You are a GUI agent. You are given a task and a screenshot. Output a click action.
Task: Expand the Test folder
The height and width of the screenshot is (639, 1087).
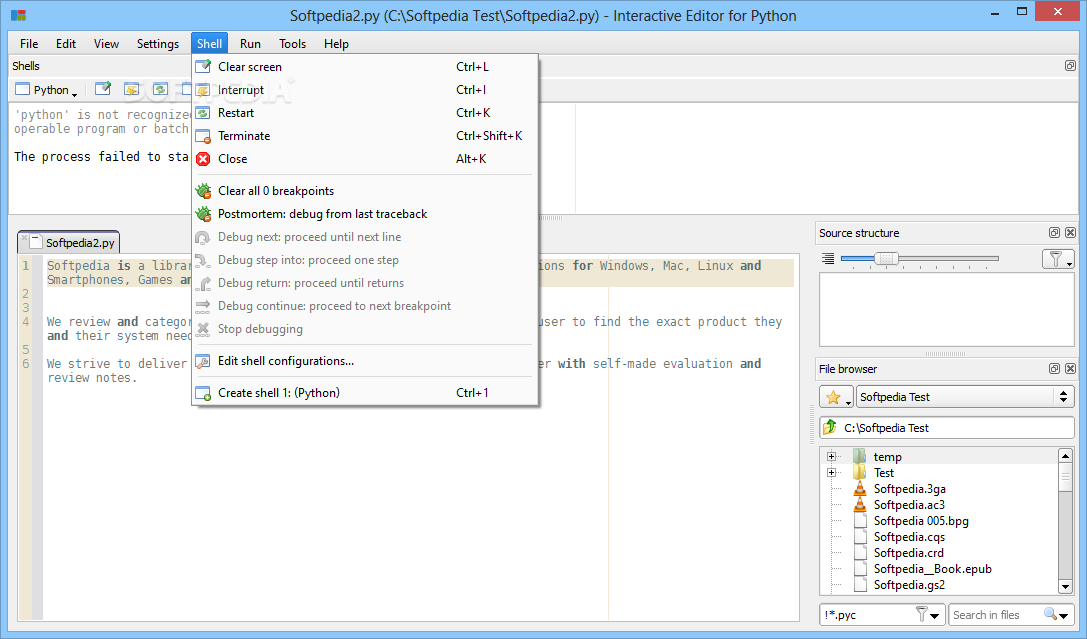coord(831,473)
